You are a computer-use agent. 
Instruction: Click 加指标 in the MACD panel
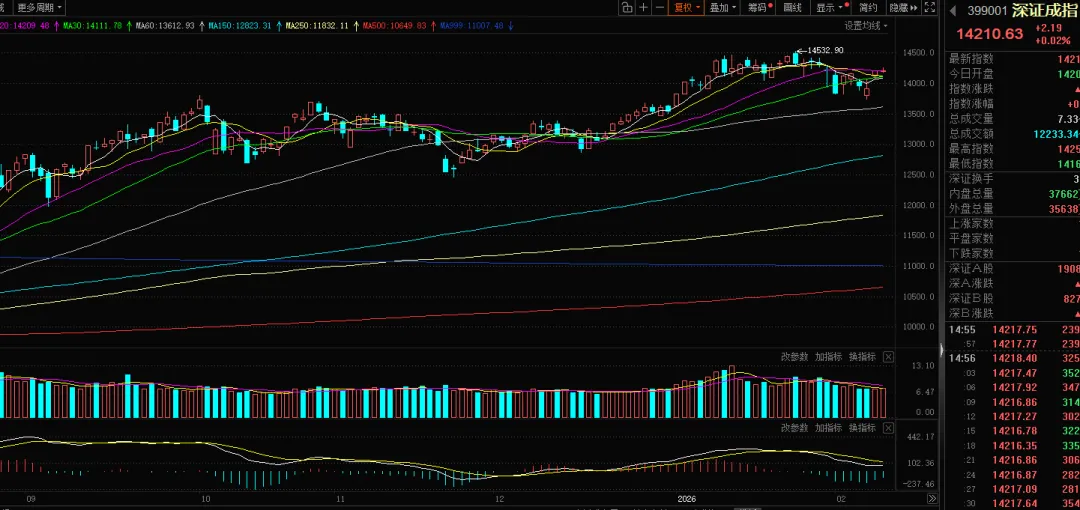point(828,427)
